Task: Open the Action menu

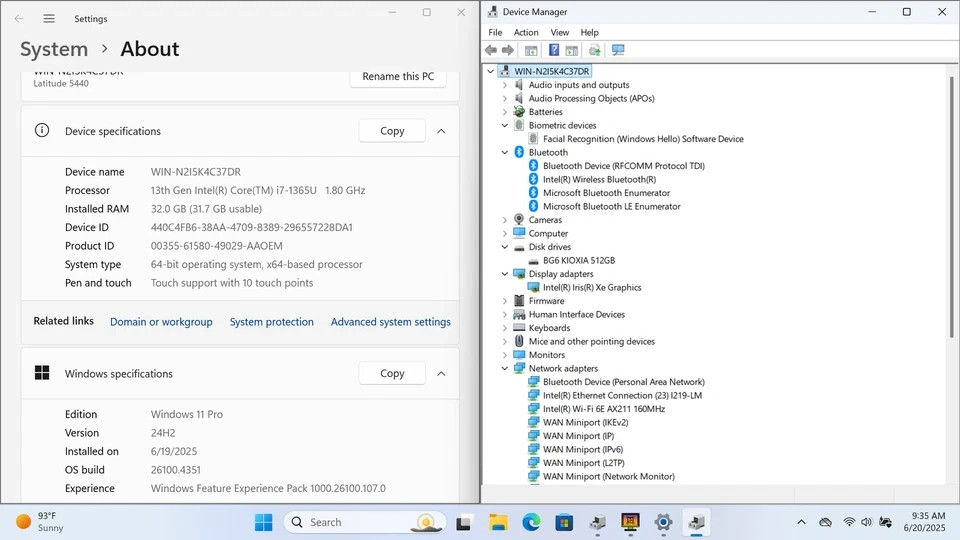Action: (x=526, y=32)
